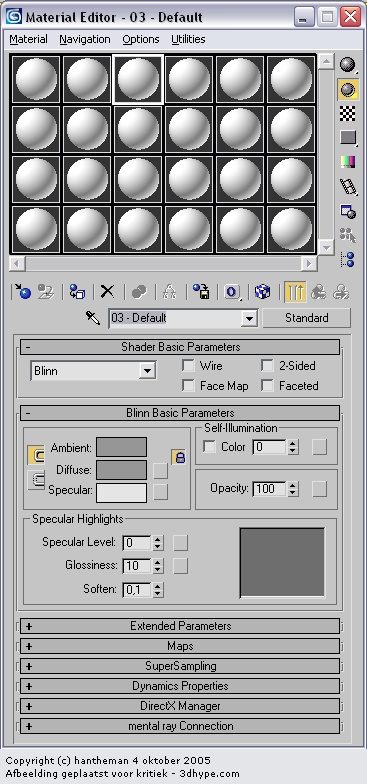Toggle the Backlight sphere icon
This screenshot has height=784, width=367.
tap(348, 89)
